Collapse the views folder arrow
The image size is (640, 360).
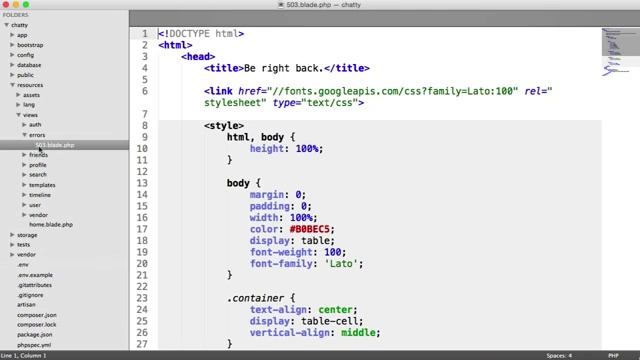[18, 115]
